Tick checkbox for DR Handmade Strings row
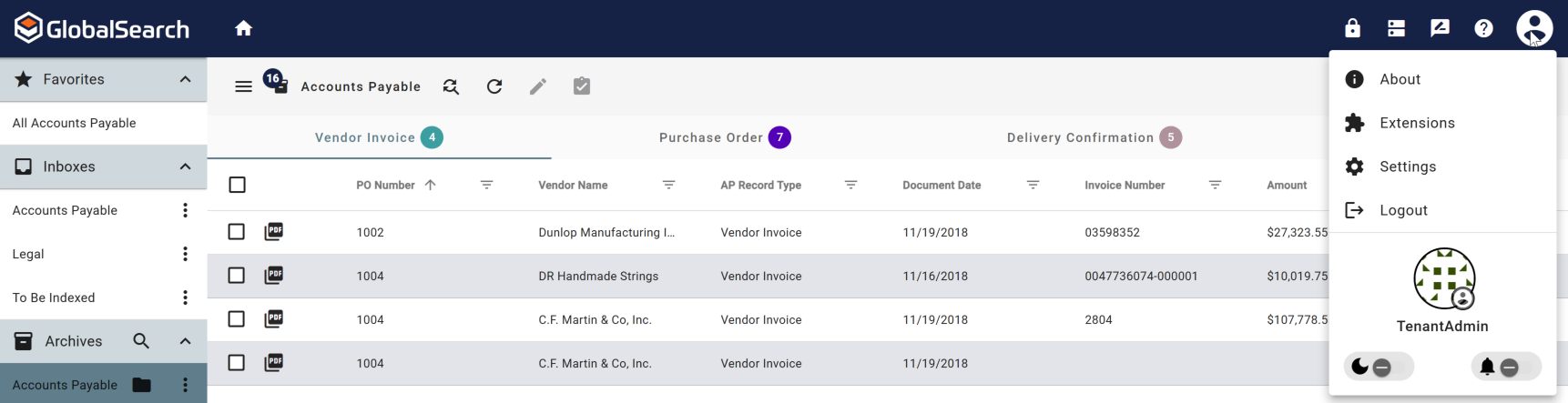The width and height of the screenshot is (1568, 403). pos(237,276)
